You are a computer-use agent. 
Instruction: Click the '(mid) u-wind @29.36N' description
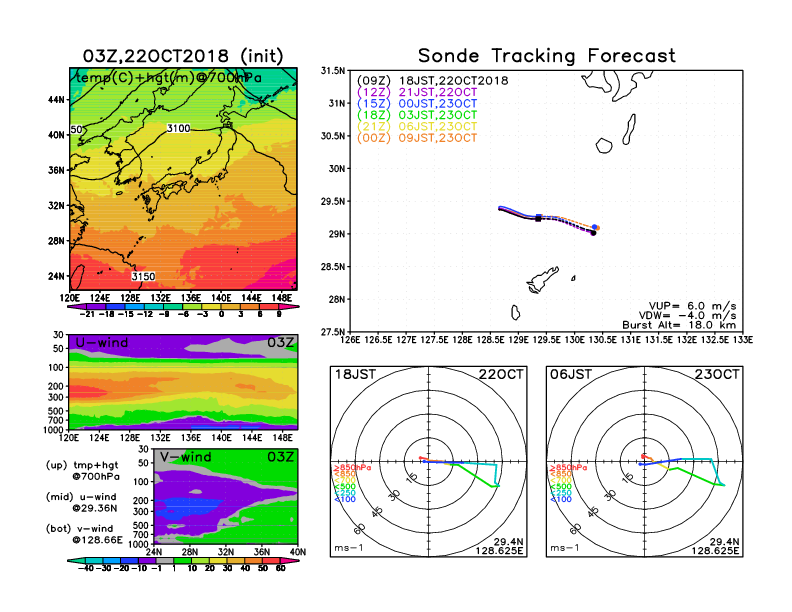82,502
